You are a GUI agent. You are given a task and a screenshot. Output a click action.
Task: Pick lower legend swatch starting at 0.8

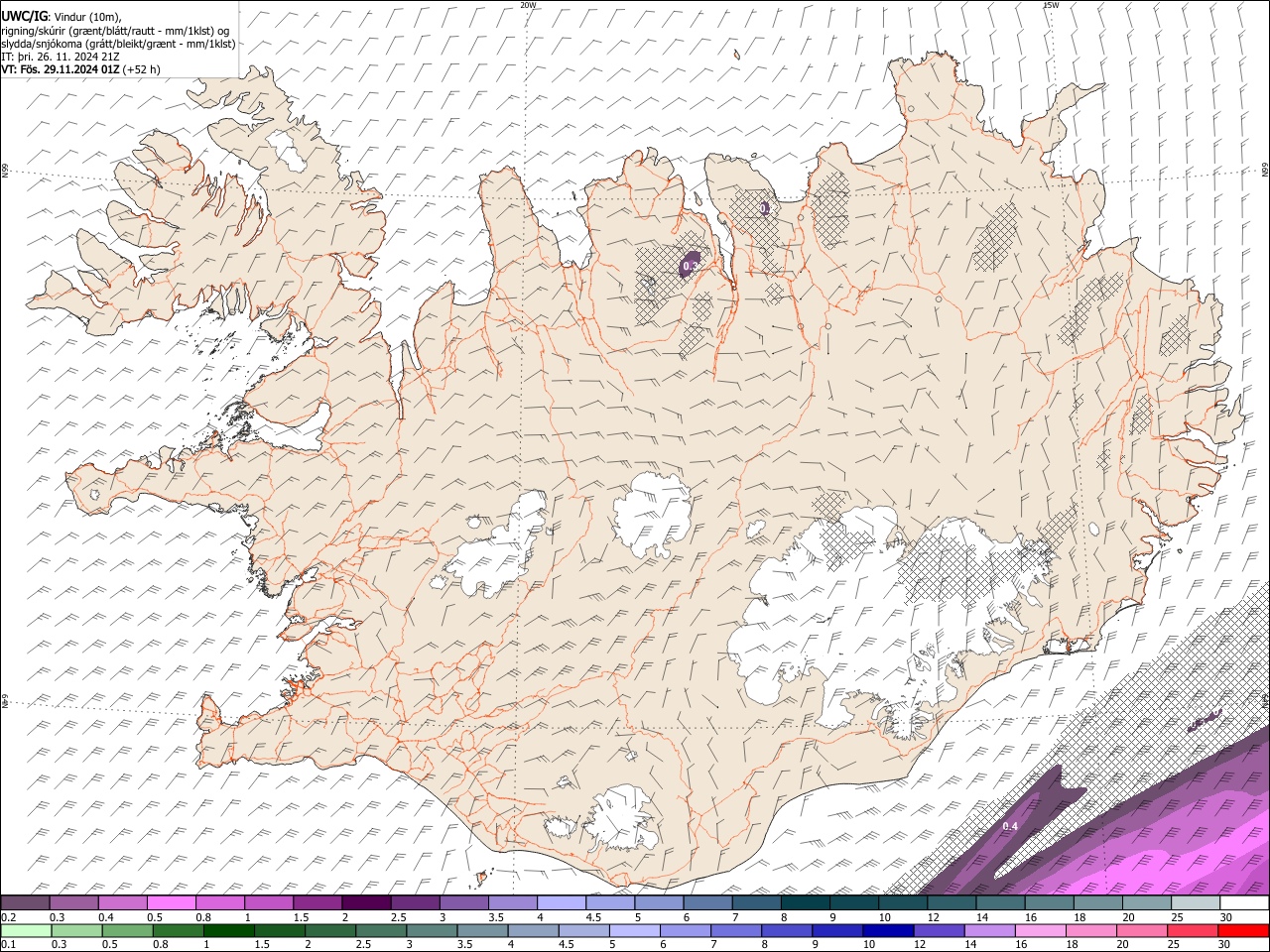[x=178, y=930]
